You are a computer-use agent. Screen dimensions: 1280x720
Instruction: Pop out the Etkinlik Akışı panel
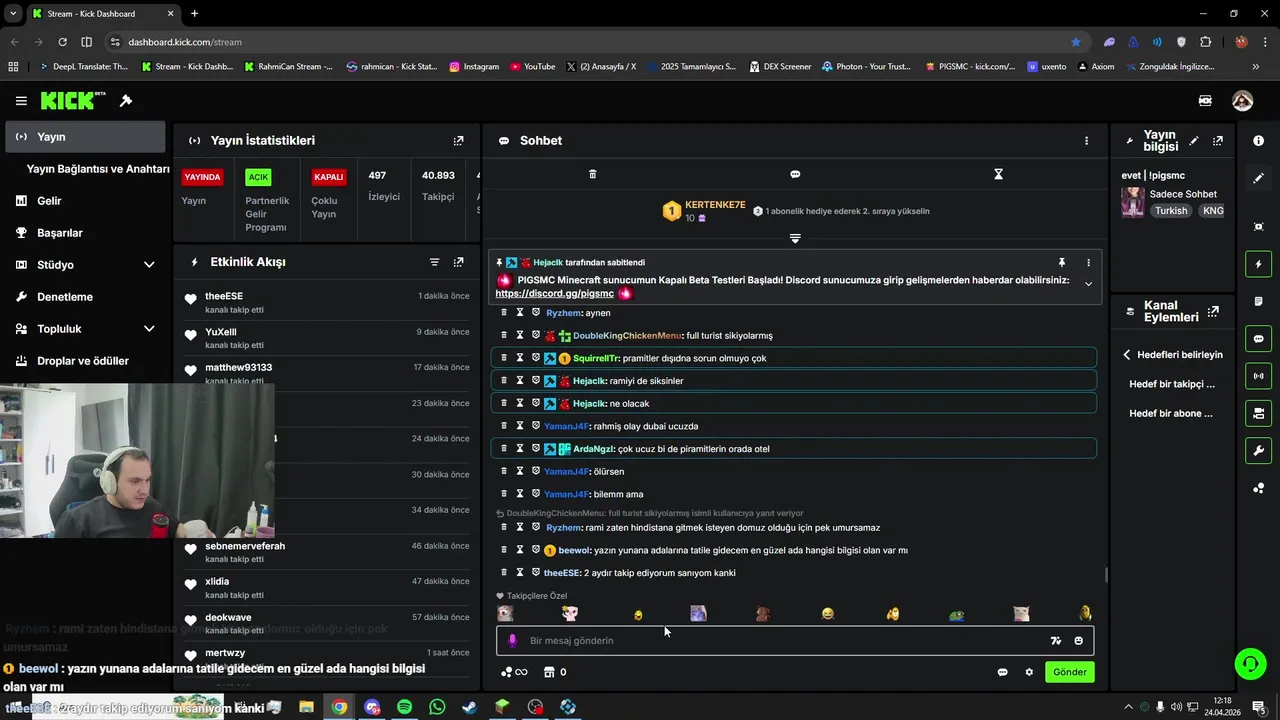pos(458,262)
